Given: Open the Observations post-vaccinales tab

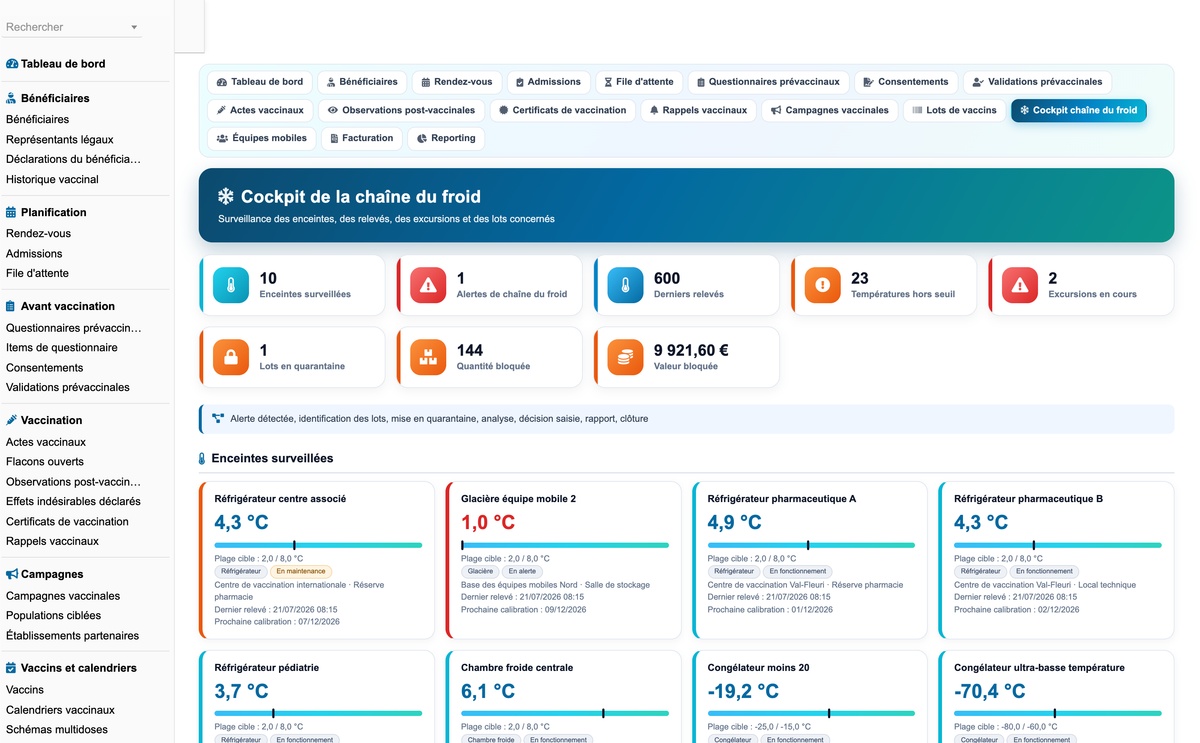Looking at the screenshot, I should (402, 110).
